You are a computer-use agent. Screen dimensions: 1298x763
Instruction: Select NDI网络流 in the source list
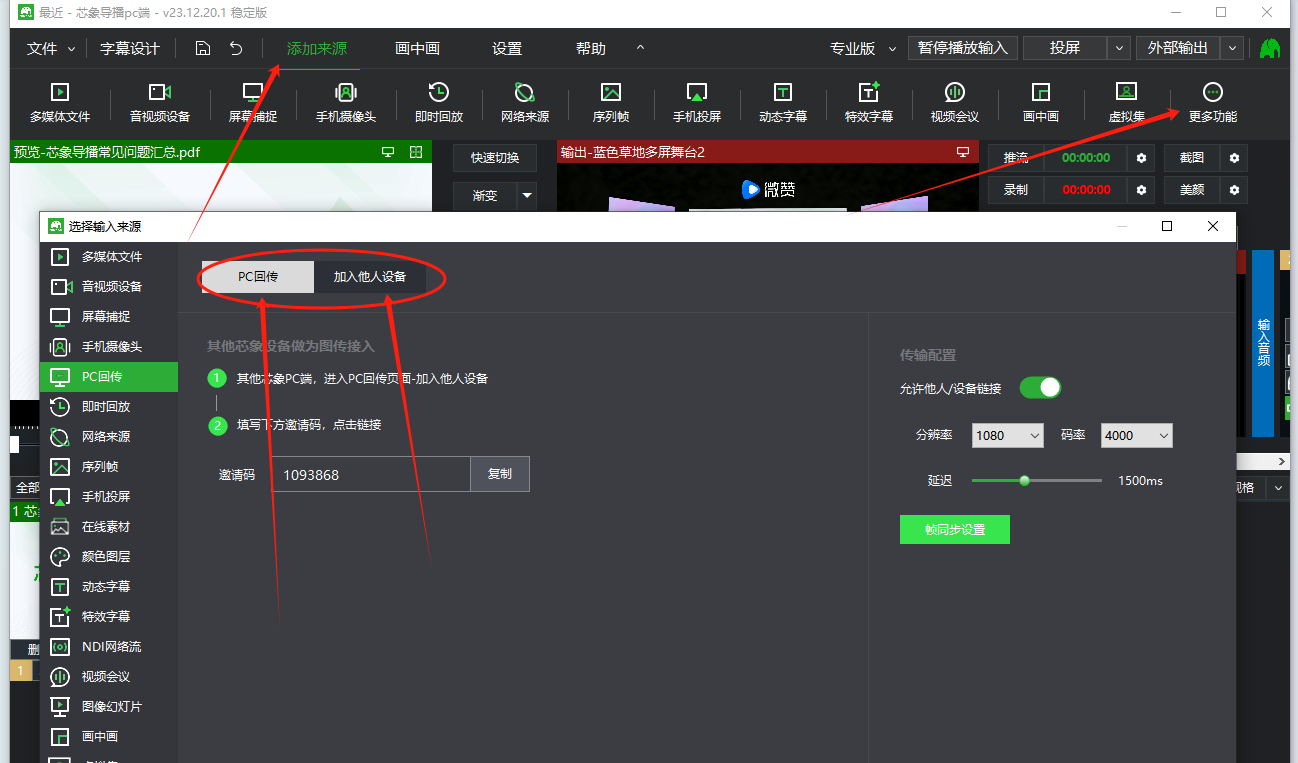tap(110, 647)
